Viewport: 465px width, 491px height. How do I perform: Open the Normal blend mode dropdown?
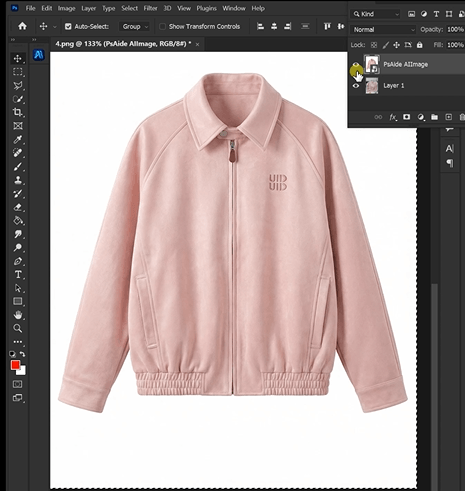click(383, 30)
